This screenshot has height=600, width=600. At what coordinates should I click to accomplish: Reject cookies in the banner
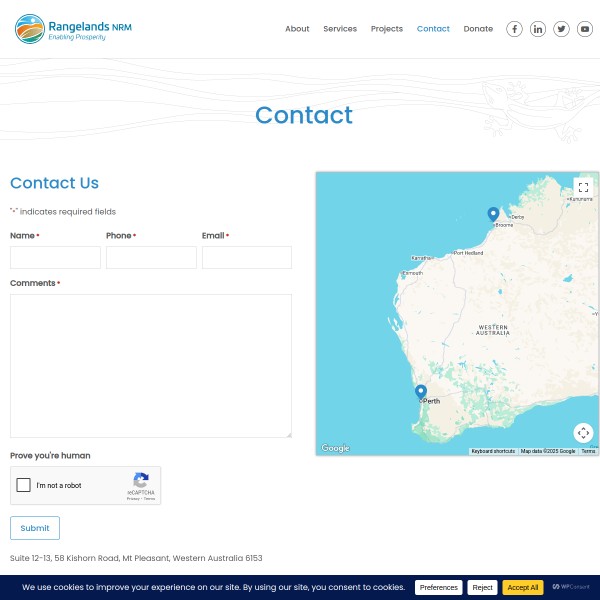(x=482, y=588)
